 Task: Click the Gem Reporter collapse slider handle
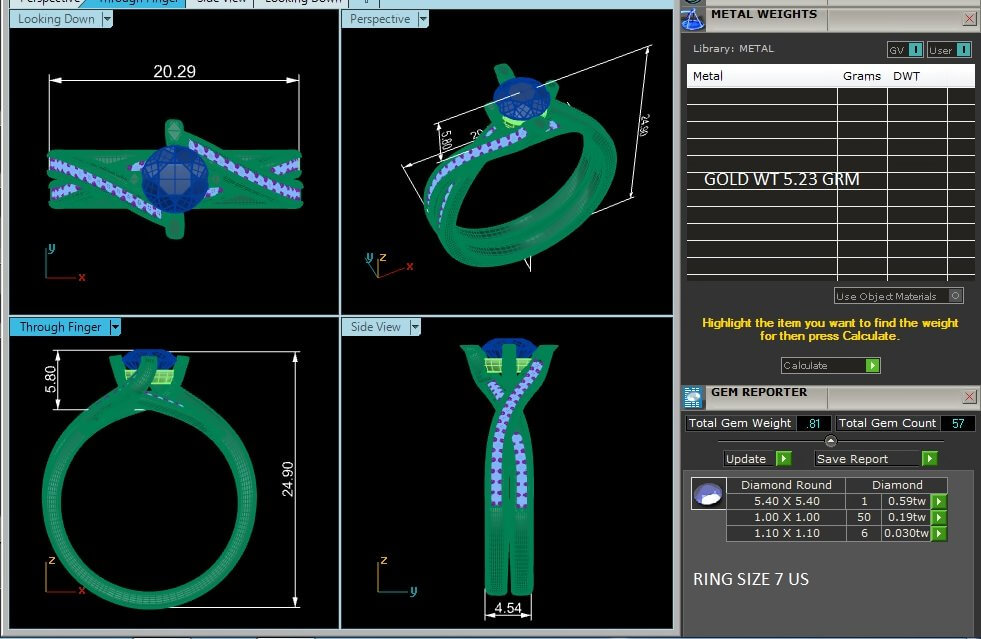[x=830, y=441]
